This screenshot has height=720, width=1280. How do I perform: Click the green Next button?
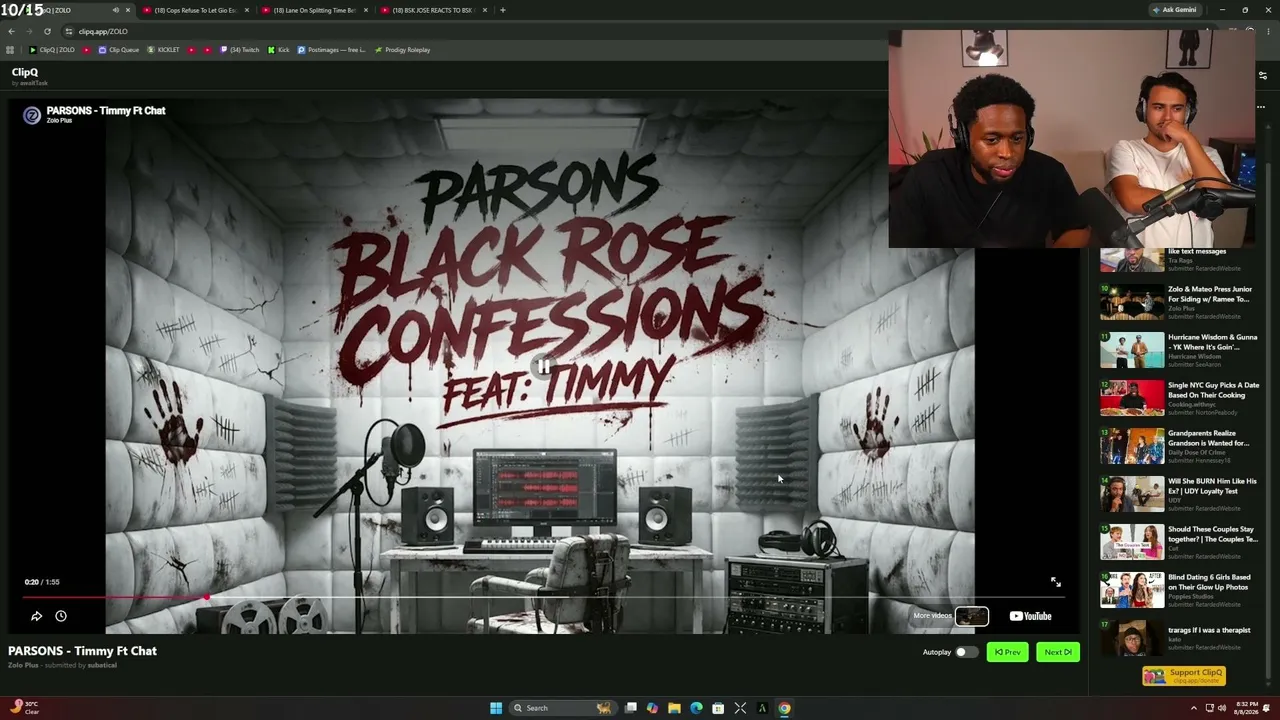pos(1057,652)
